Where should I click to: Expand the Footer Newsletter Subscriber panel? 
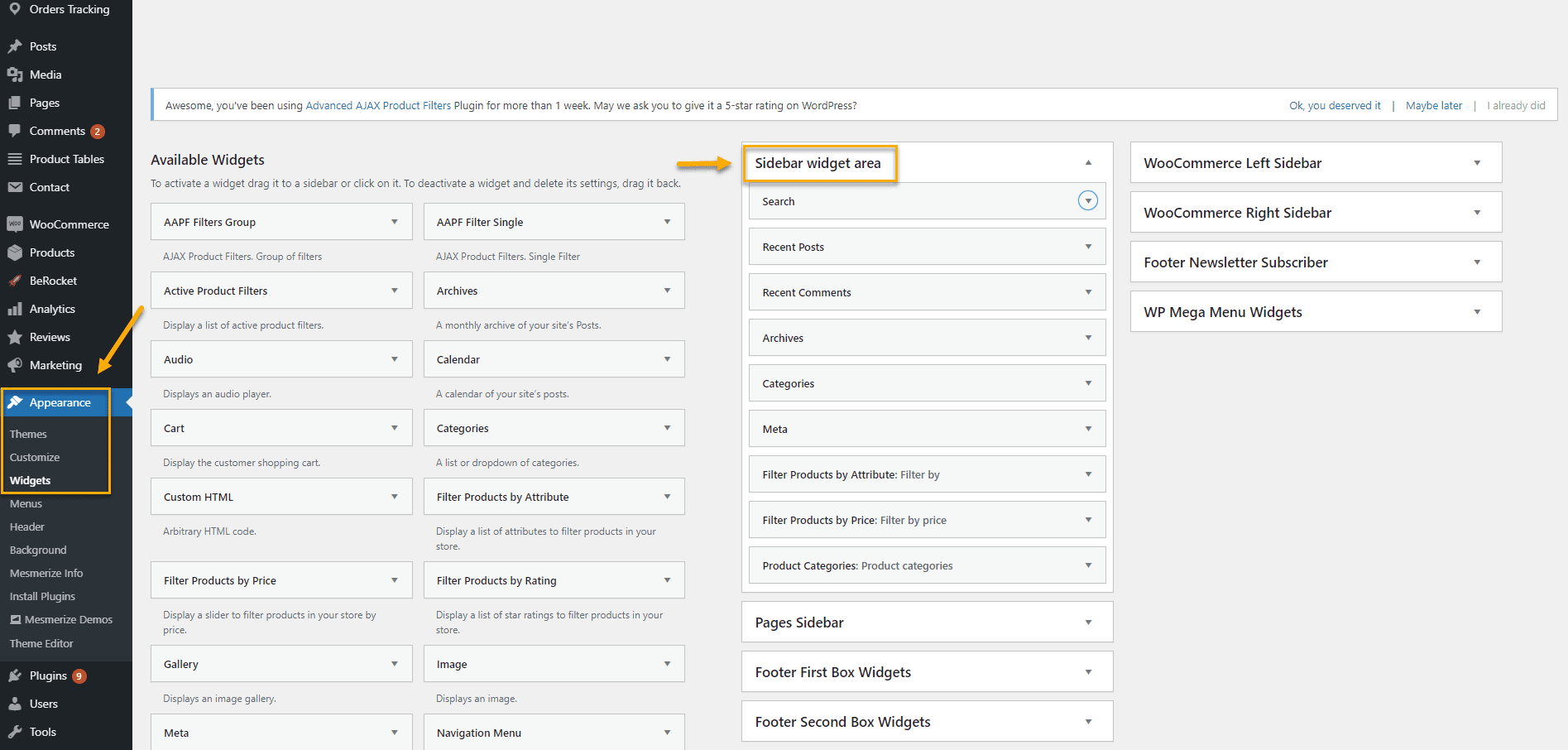[1477, 262]
